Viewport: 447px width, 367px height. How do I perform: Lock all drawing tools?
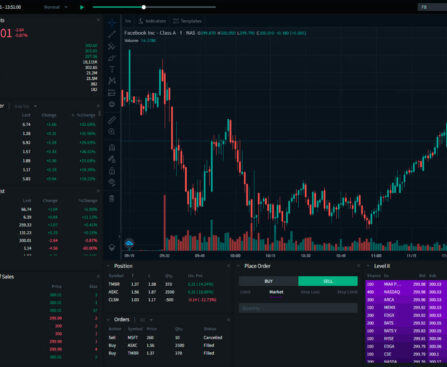(112, 171)
